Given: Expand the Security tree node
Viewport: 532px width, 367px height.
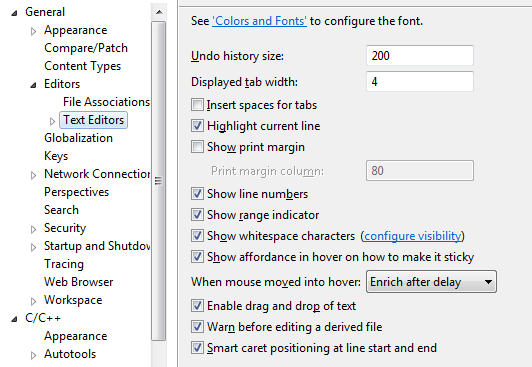Looking at the screenshot, I should tap(33, 229).
